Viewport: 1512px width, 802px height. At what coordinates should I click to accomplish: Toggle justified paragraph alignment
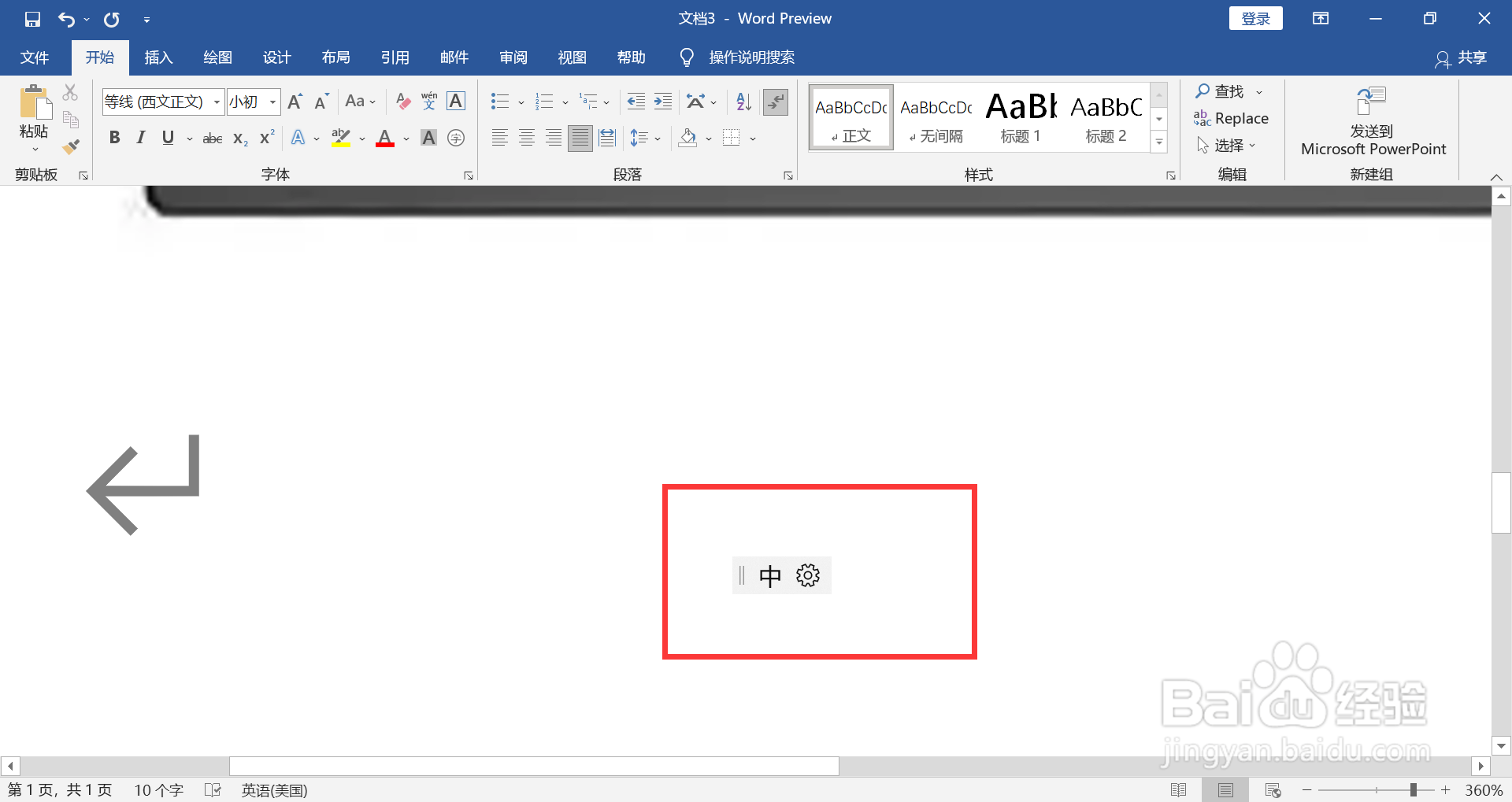pyautogui.click(x=580, y=139)
